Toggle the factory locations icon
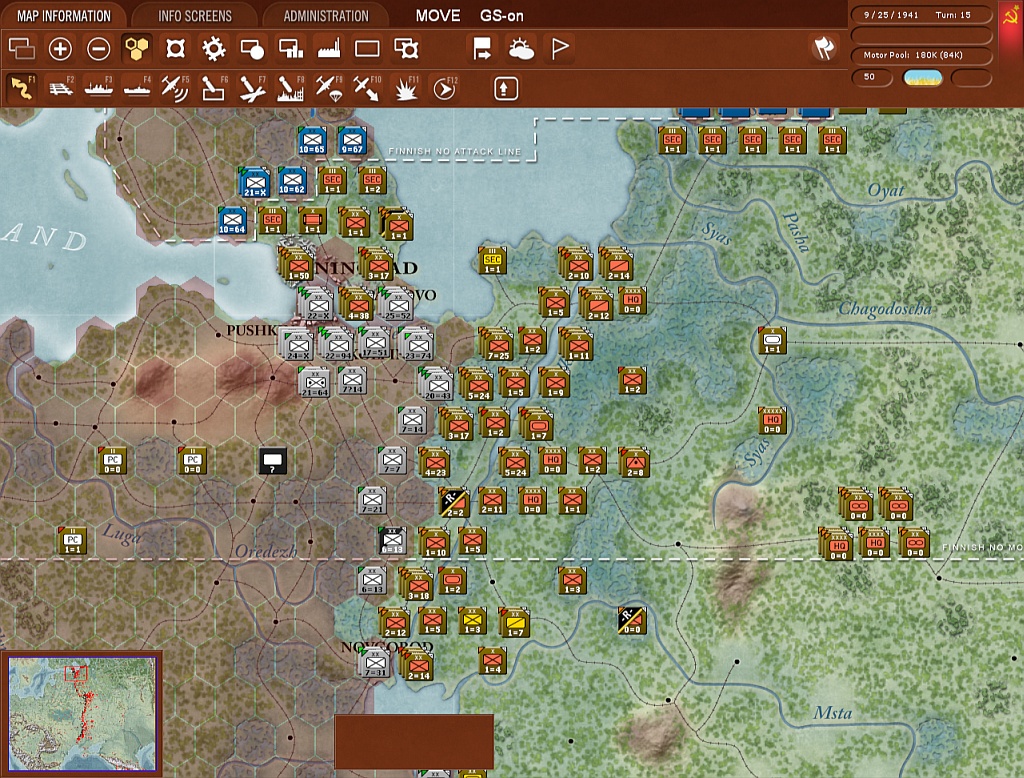1024x778 pixels. [x=329, y=48]
